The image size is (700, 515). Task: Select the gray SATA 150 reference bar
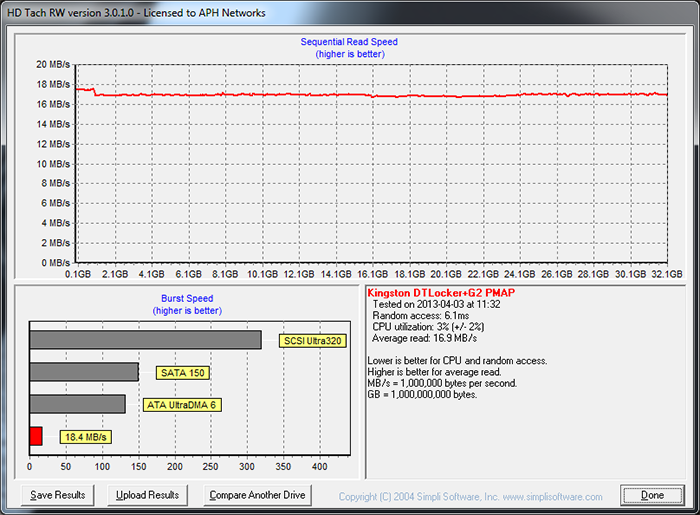84,372
